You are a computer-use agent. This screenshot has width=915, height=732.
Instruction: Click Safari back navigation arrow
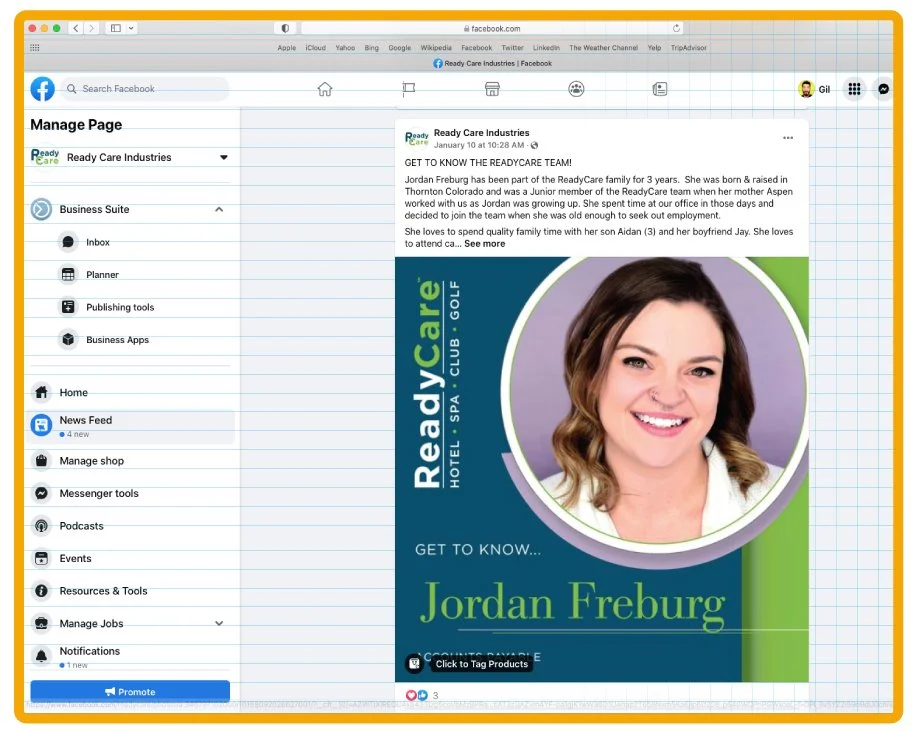(x=76, y=28)
